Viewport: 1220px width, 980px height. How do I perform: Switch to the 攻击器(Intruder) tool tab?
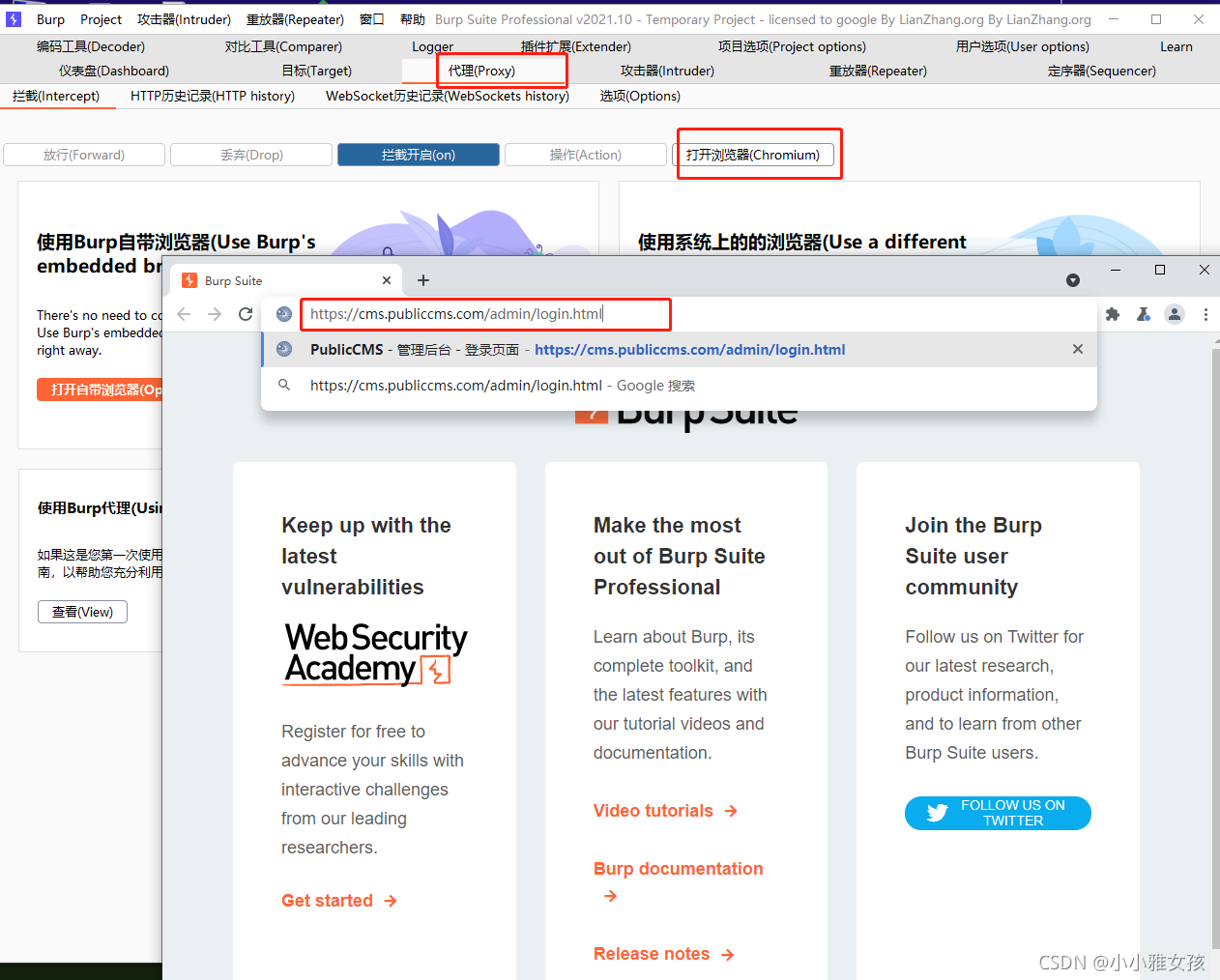pos(668,71)
